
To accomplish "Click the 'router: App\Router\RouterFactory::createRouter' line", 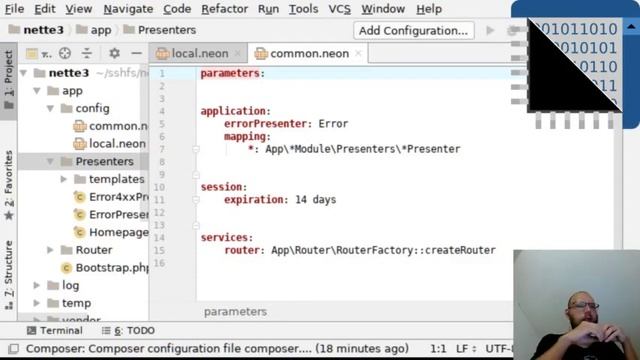I will tap(360, 250).
